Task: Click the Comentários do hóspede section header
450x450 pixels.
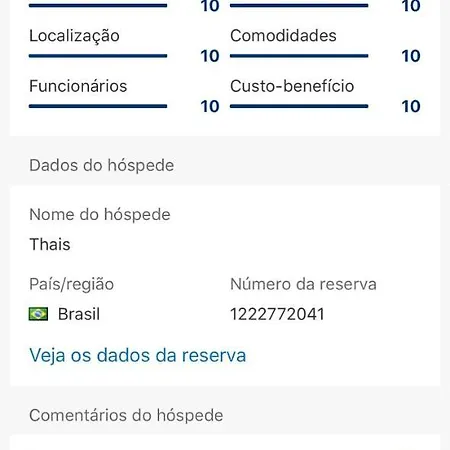Action: [126, 415]
